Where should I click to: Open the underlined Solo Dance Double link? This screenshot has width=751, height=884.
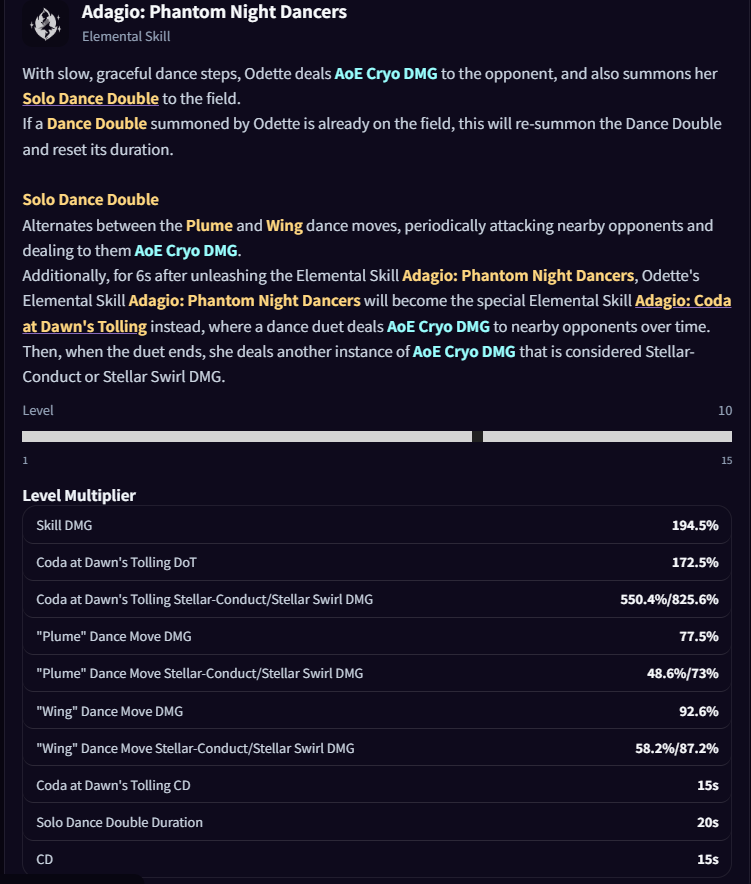click(90, 98)
